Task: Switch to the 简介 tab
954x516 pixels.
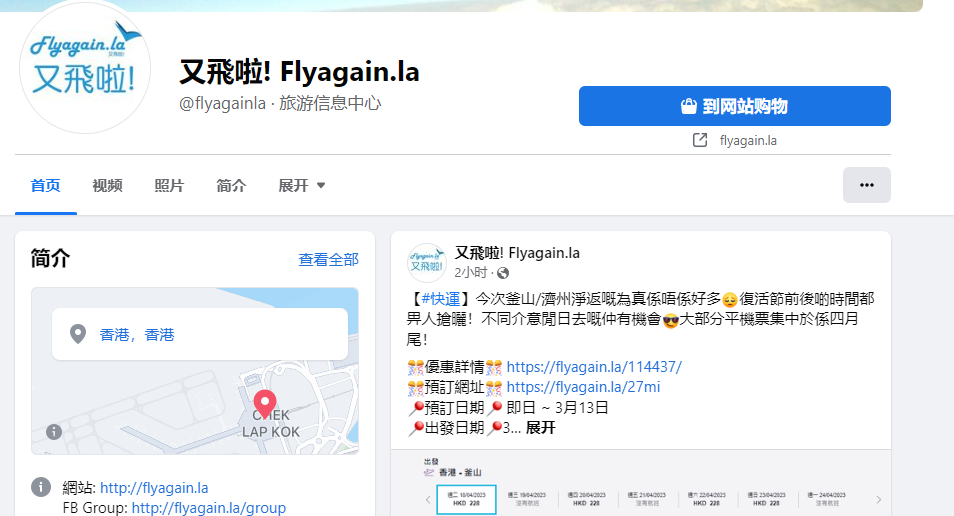Action: click(x=231, y=186)
